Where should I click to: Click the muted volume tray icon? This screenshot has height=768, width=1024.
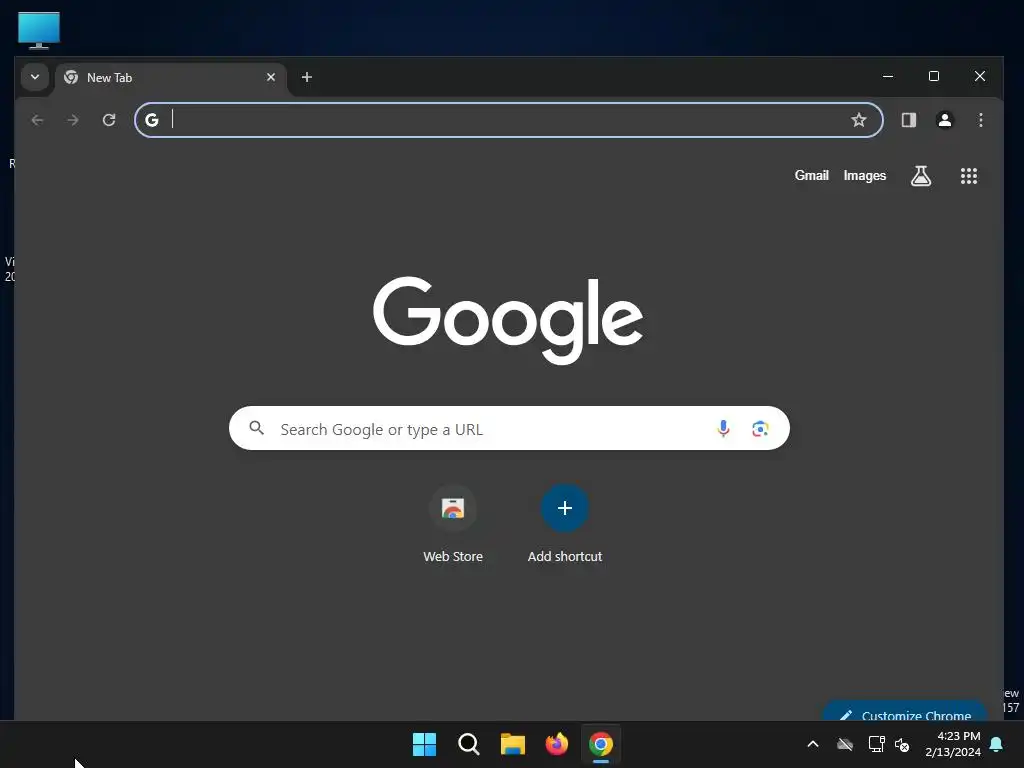pyautogui.click(x=902, y=744)
